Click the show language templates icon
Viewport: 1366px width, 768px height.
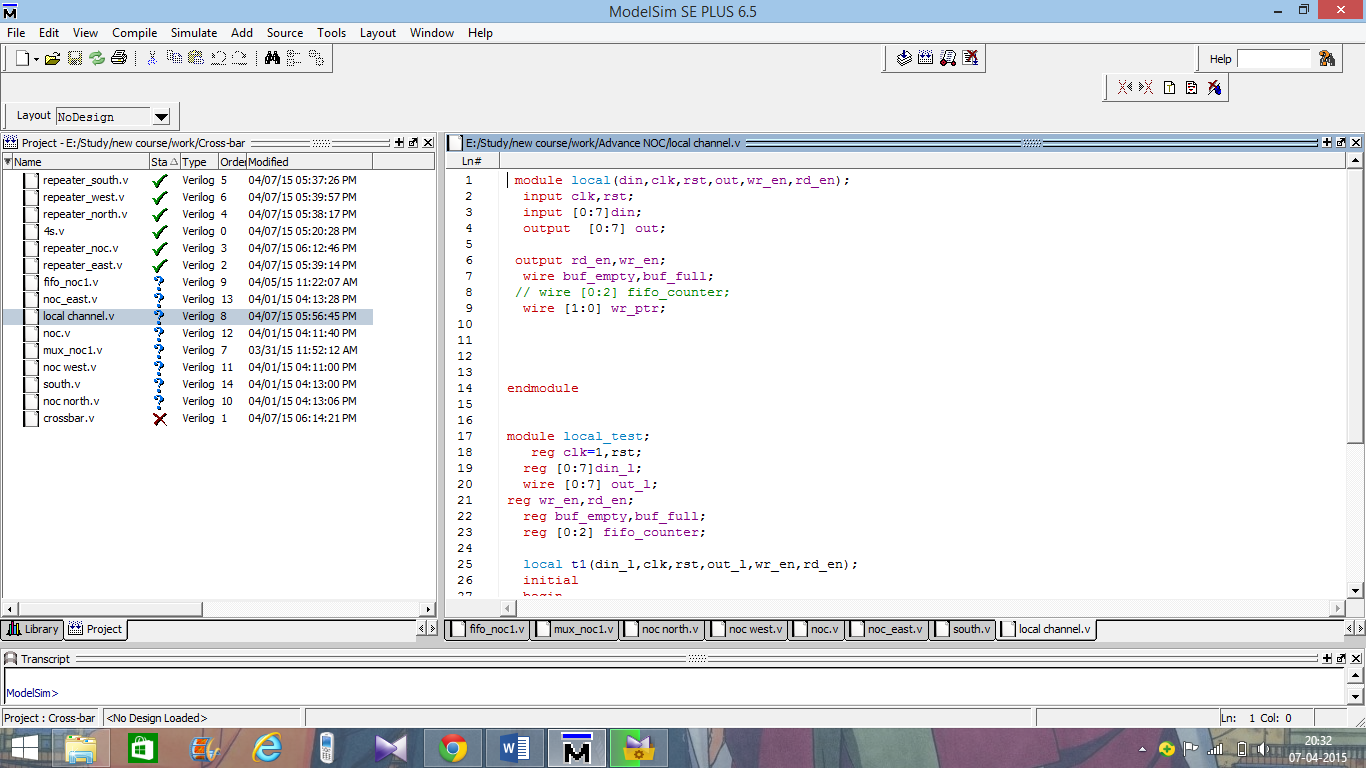click(x=1169, y=87)
